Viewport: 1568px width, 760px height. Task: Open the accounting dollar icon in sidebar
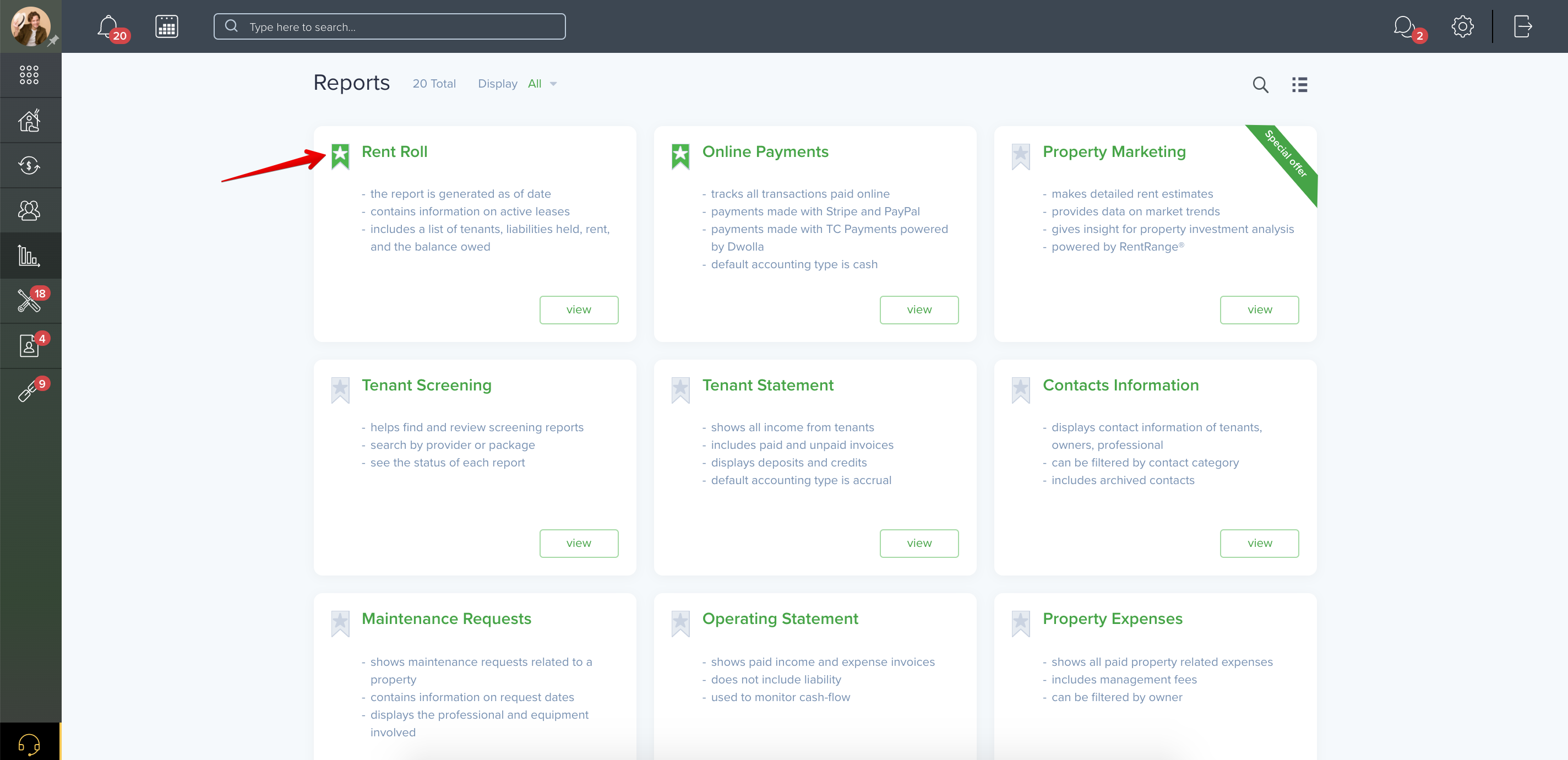coord(29,165)
